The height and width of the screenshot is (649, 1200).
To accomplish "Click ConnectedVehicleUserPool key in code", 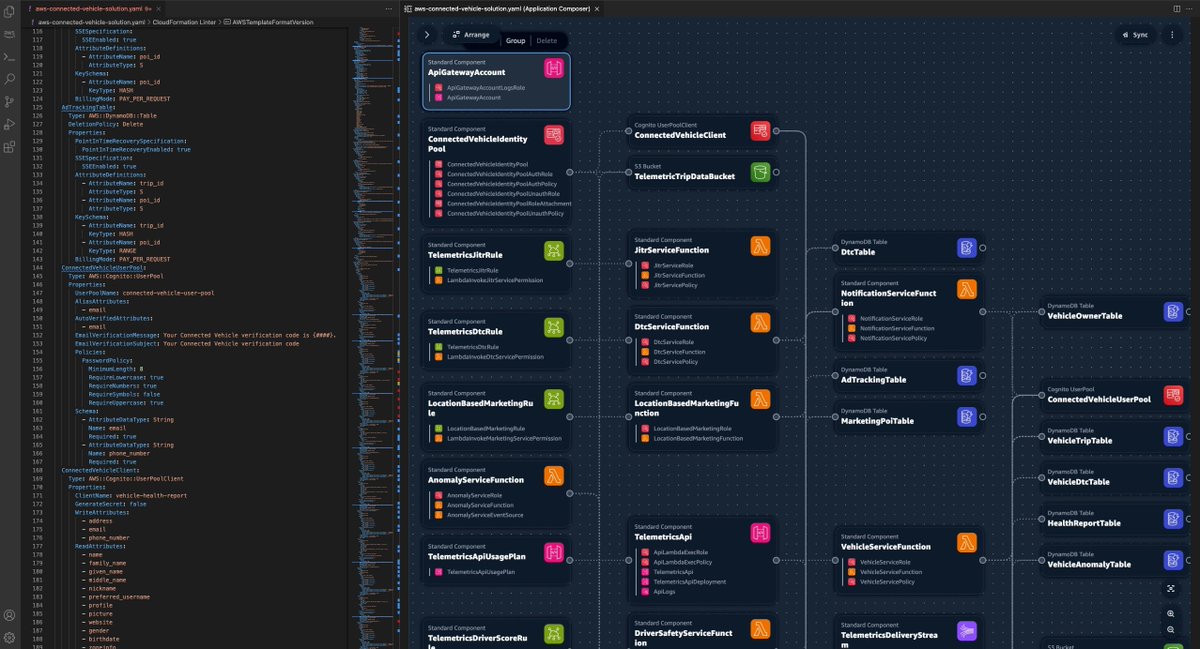I will pos(103,268).
